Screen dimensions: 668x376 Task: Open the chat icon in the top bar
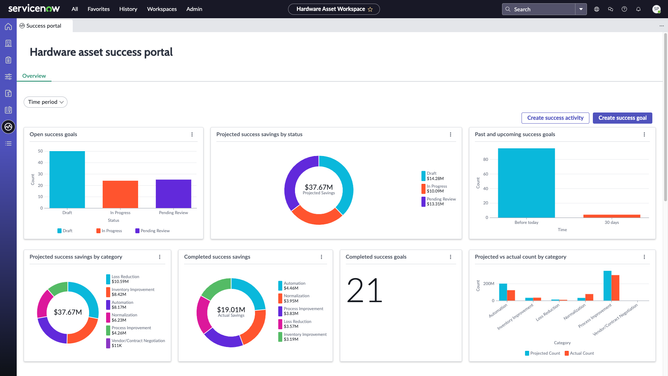tap(610, 9)
